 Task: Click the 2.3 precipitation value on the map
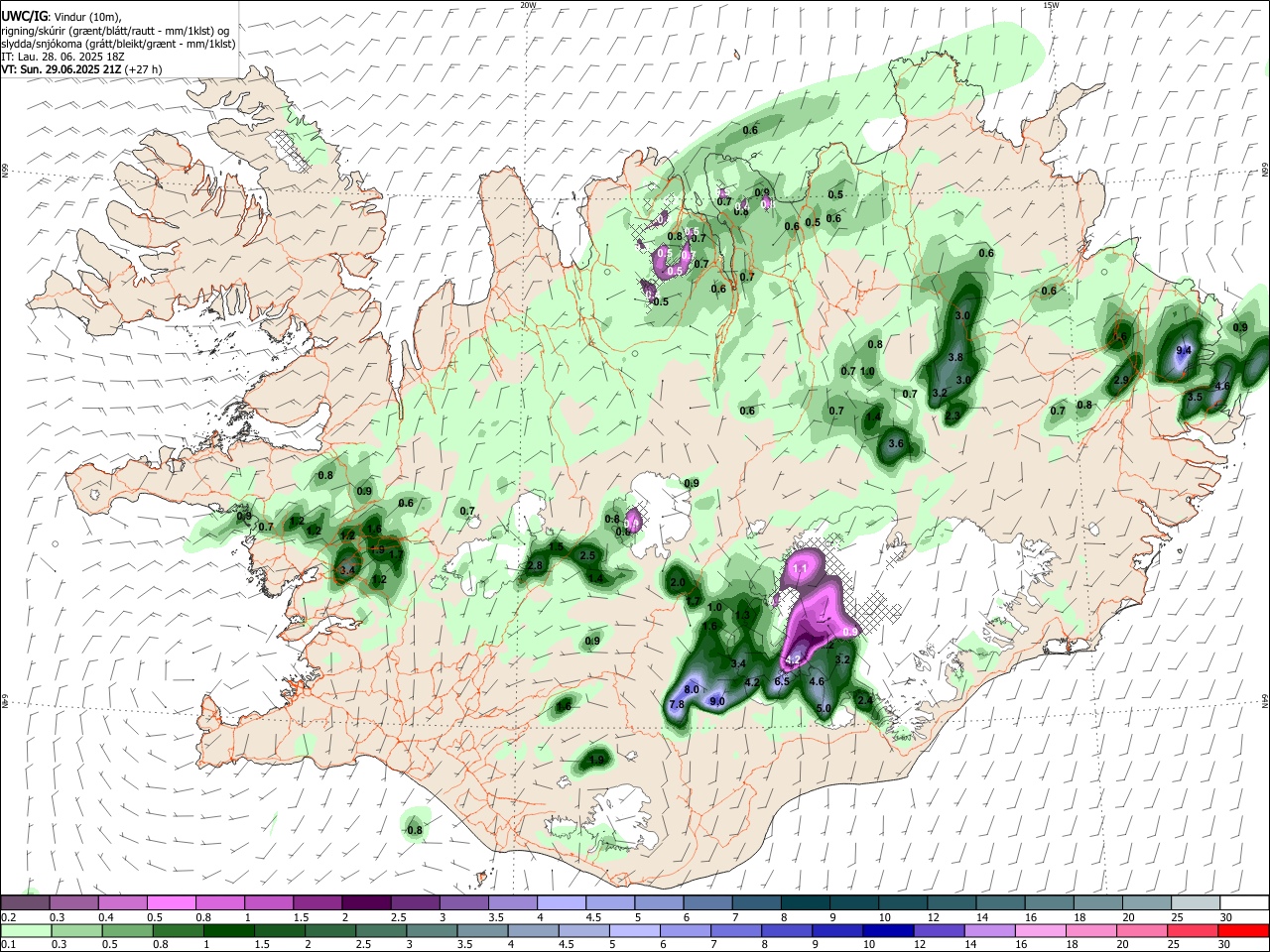[952, 416]
